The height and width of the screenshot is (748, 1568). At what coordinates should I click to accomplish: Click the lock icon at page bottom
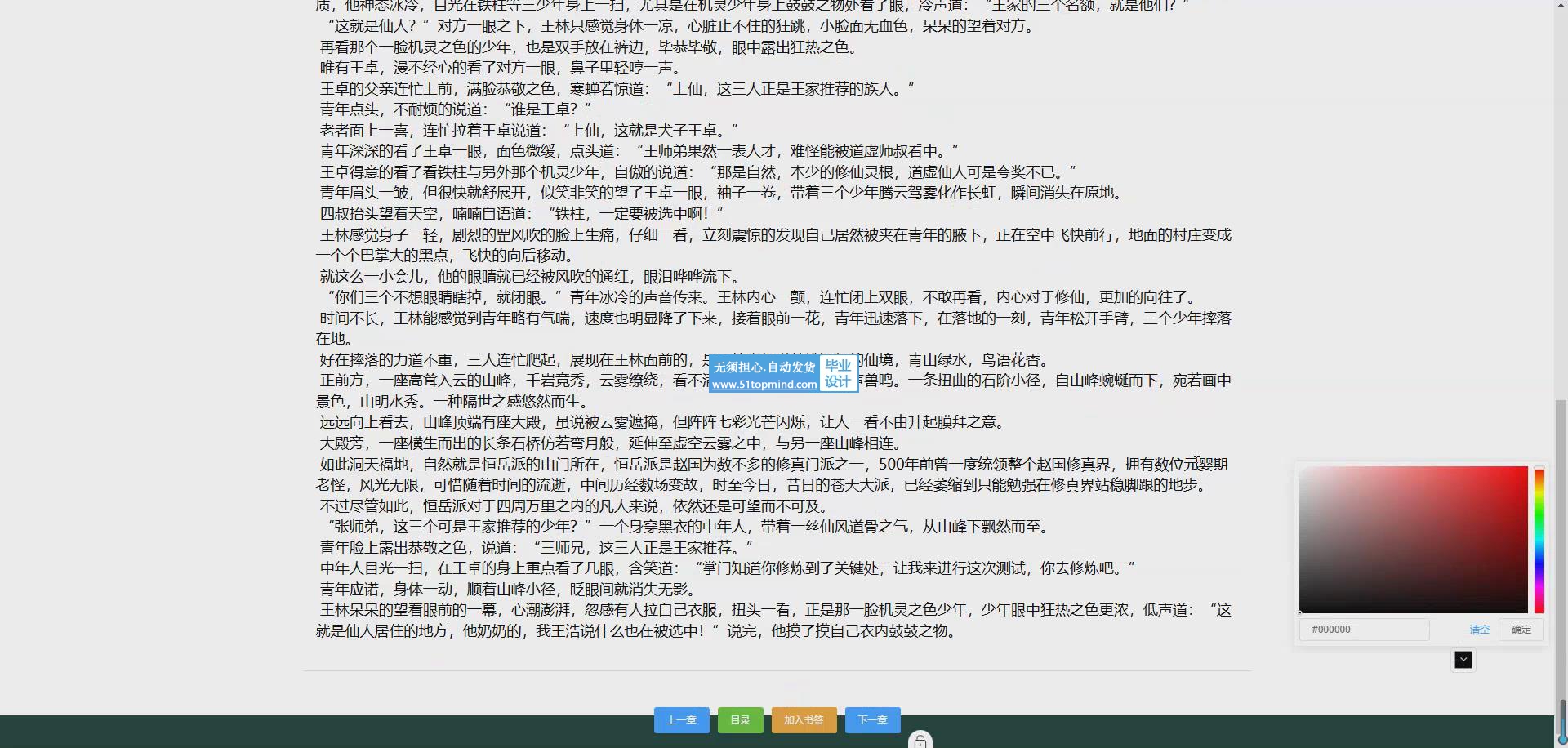pyautogui.click(x=920, y=741)
